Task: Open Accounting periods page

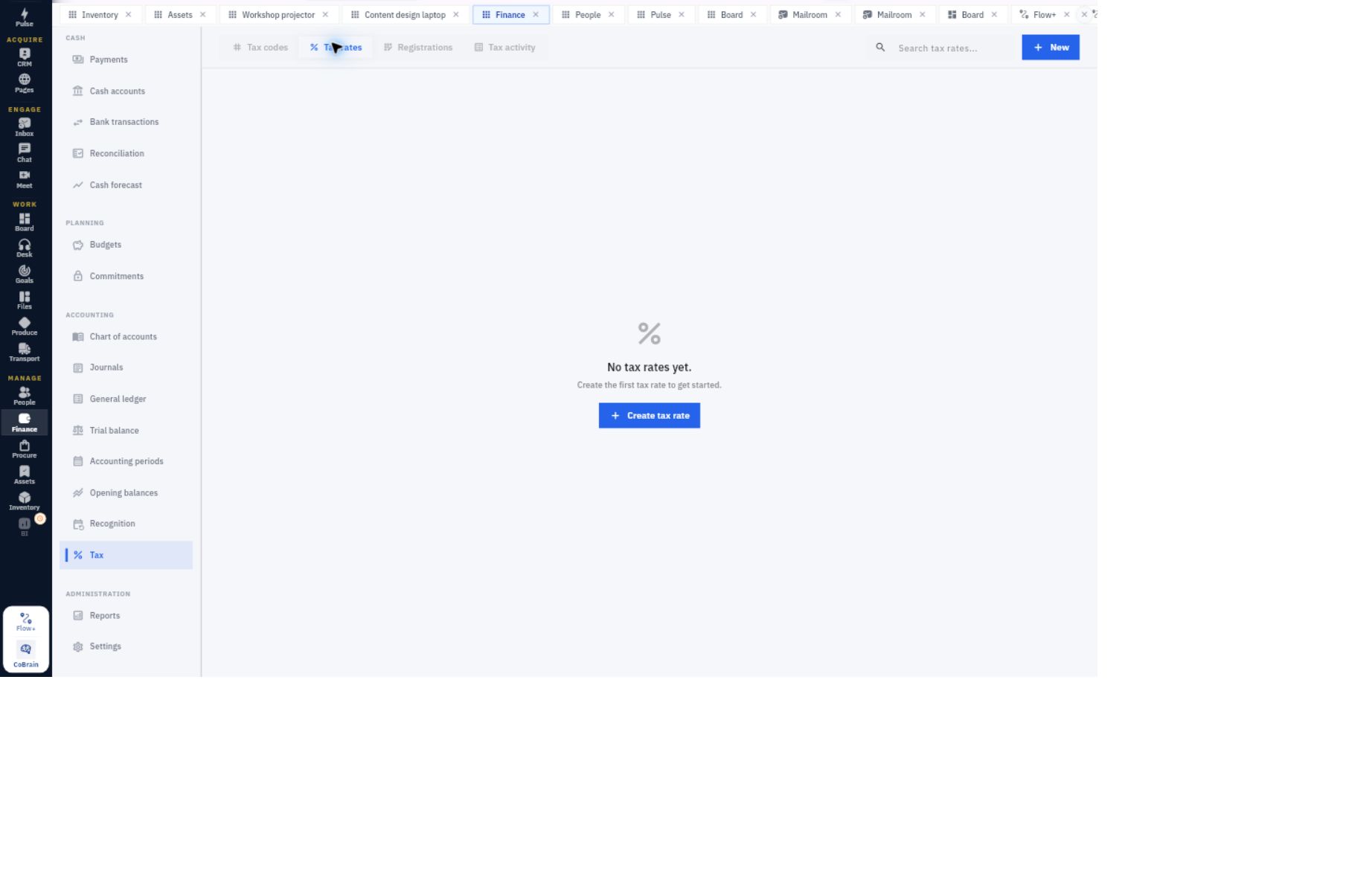Action: (x=126, y=461)
